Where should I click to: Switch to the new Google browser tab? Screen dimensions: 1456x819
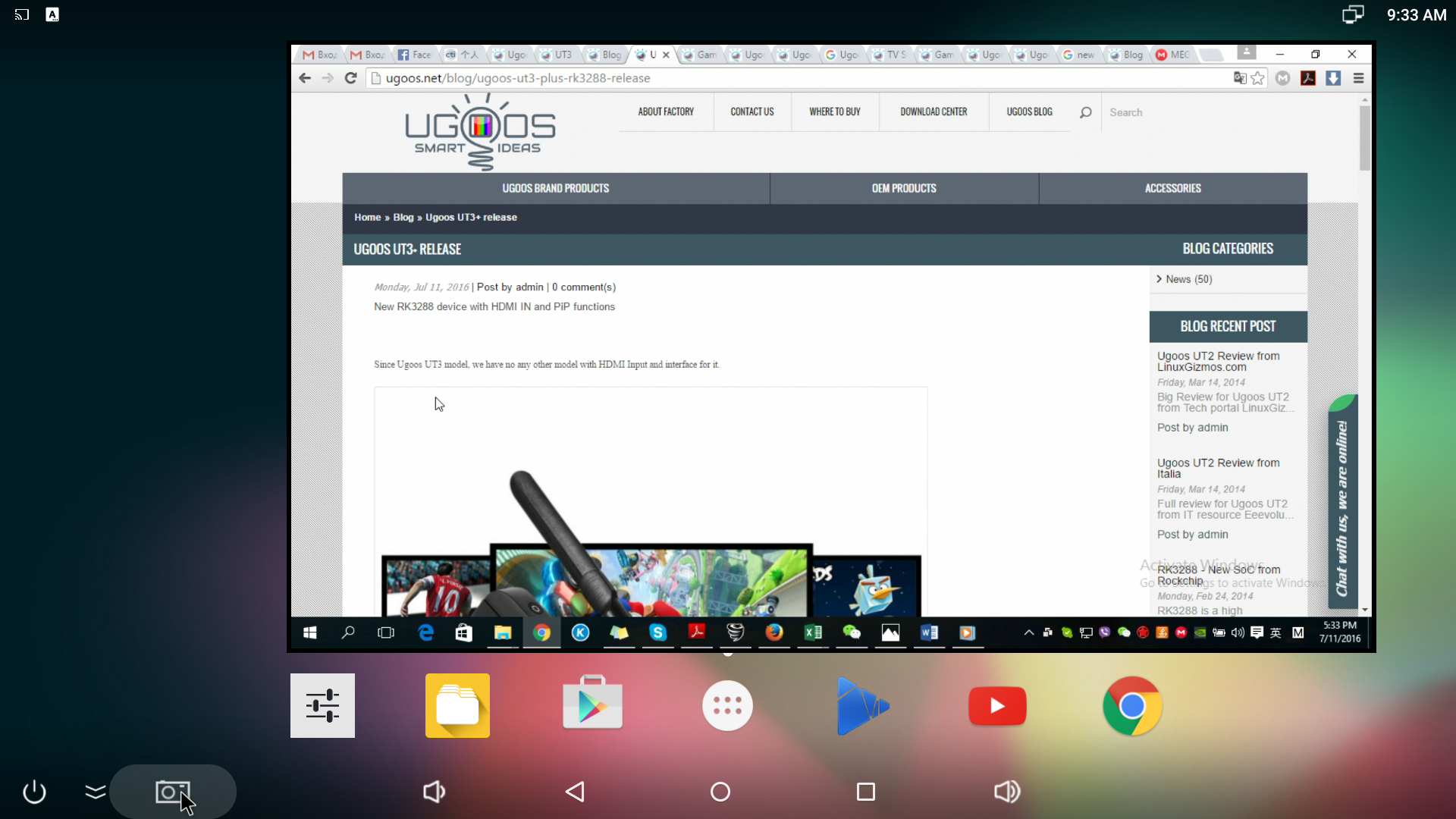[1079, 55]
